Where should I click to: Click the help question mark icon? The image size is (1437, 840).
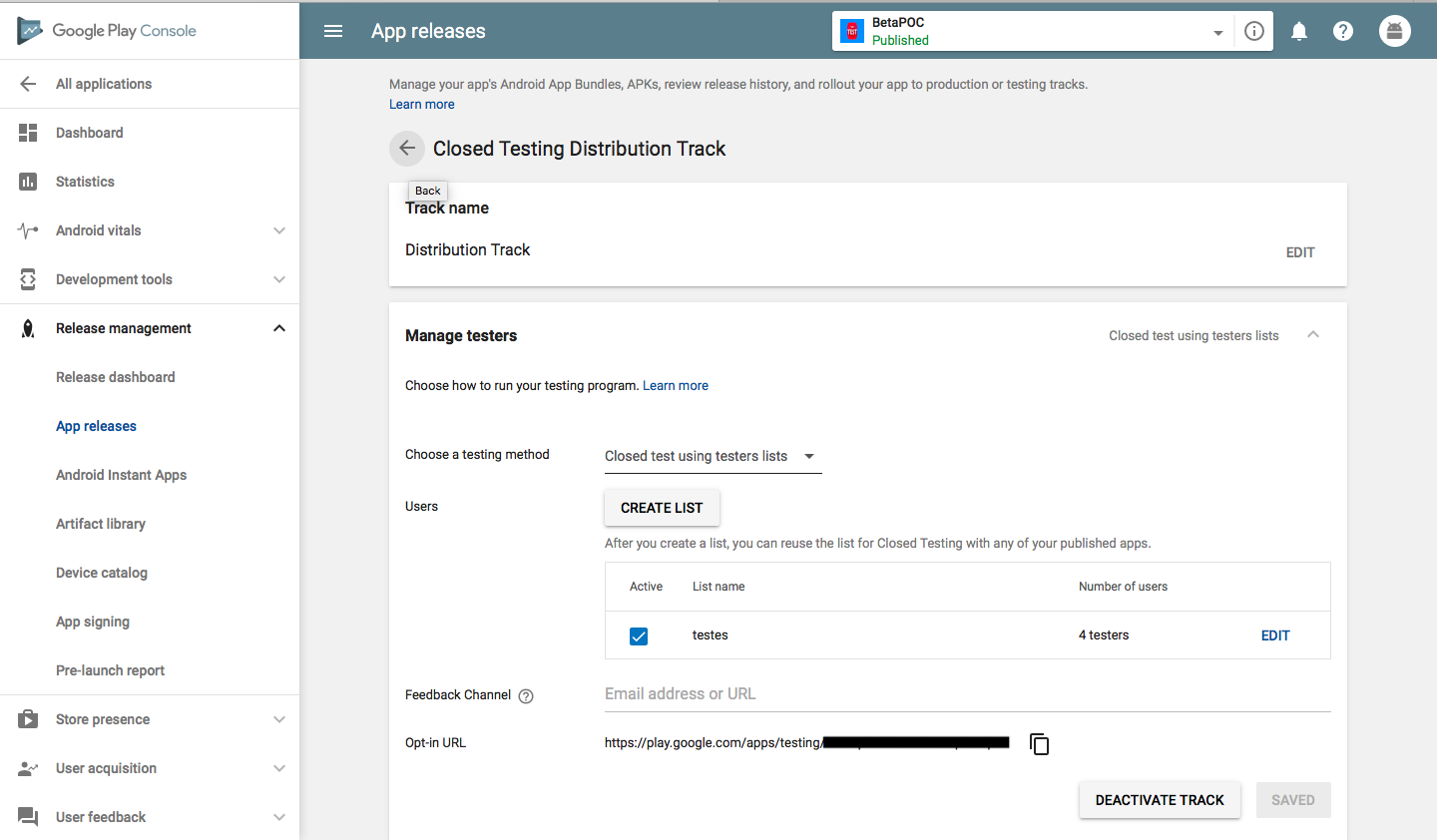pos(1343,31)
